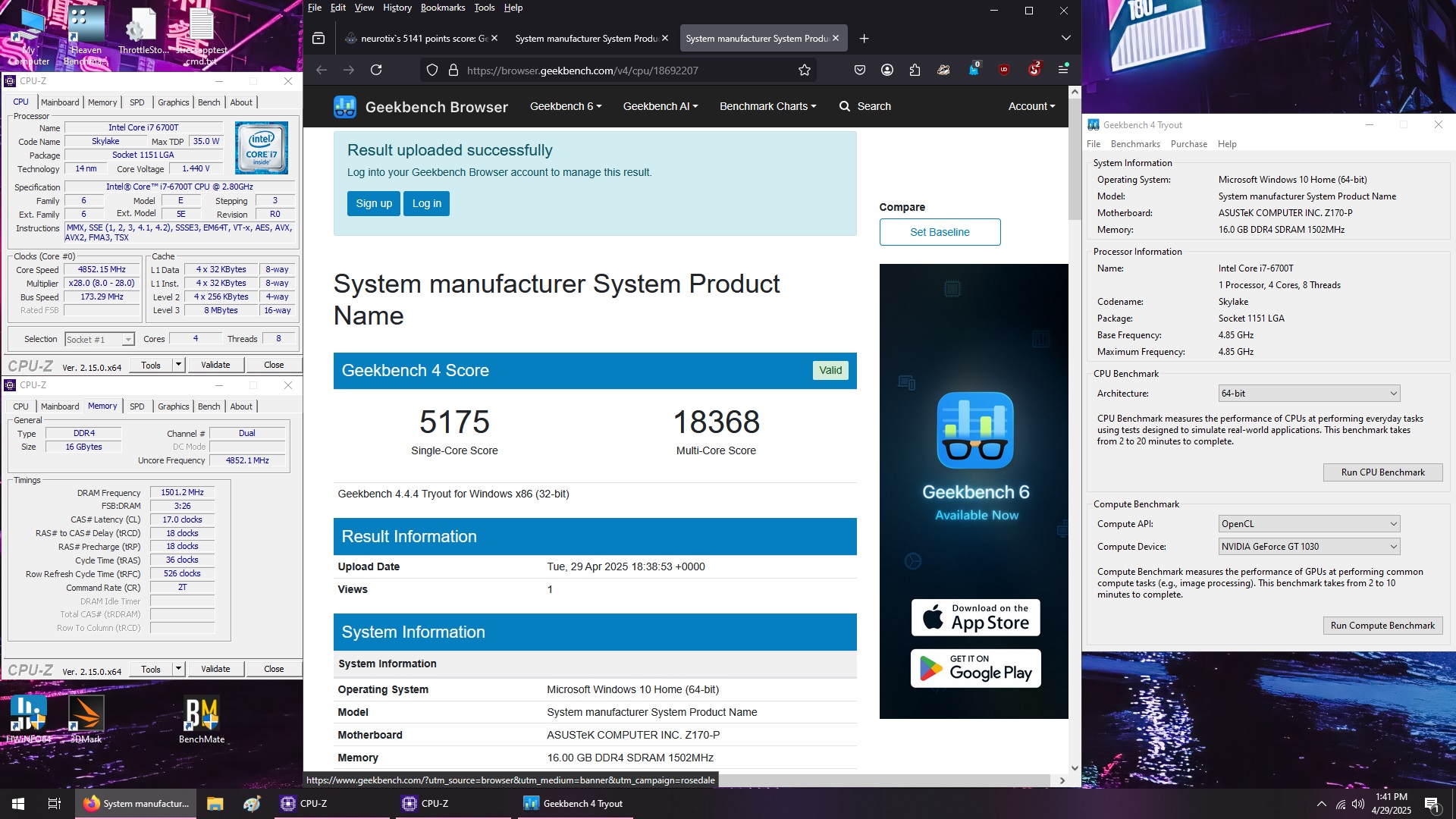Screen dimensions: 1456x819
Task: Click the Set Baseline button
Action: tap(940, 232)
